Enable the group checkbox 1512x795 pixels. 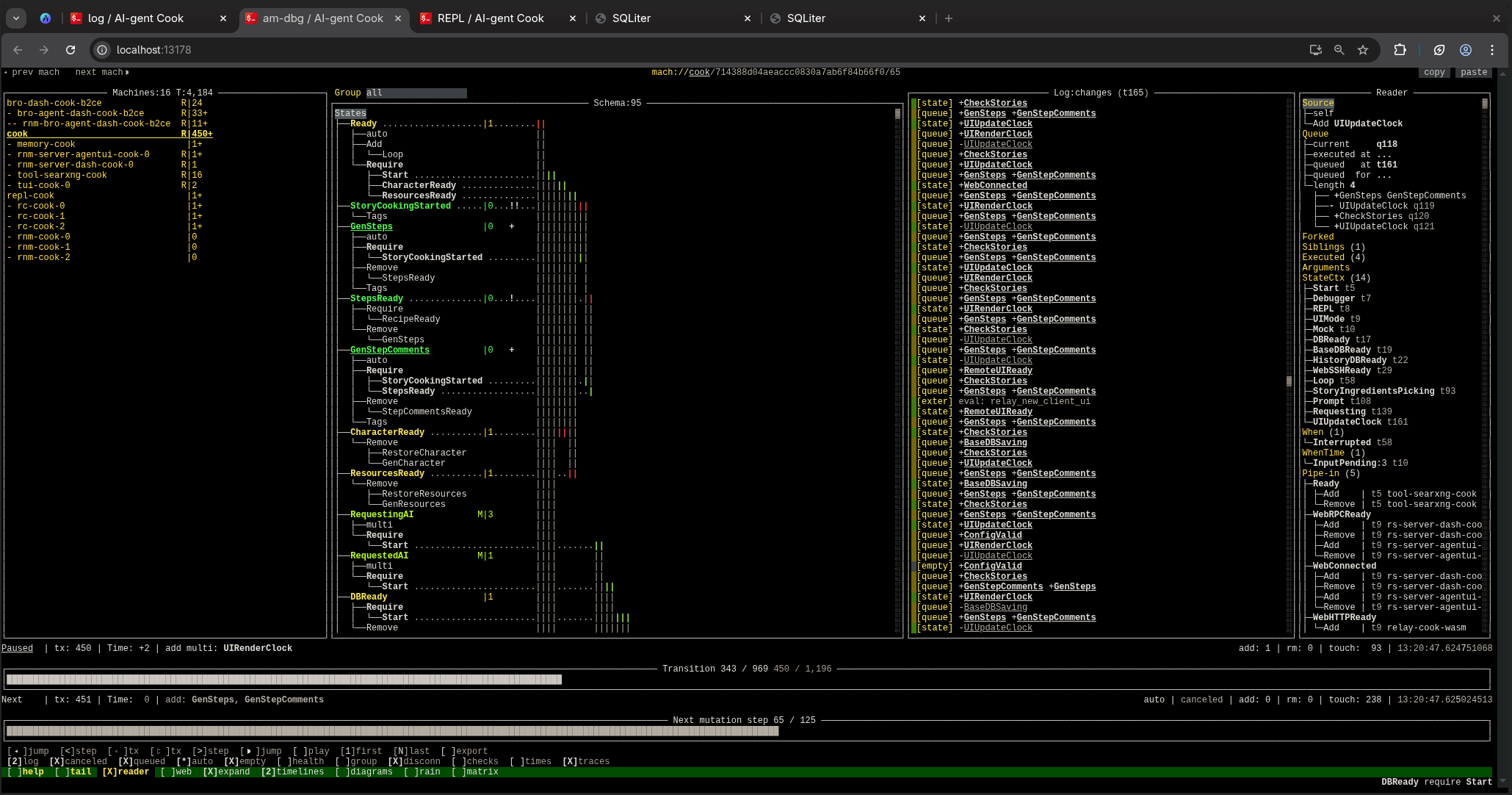[x=356, y=761]
